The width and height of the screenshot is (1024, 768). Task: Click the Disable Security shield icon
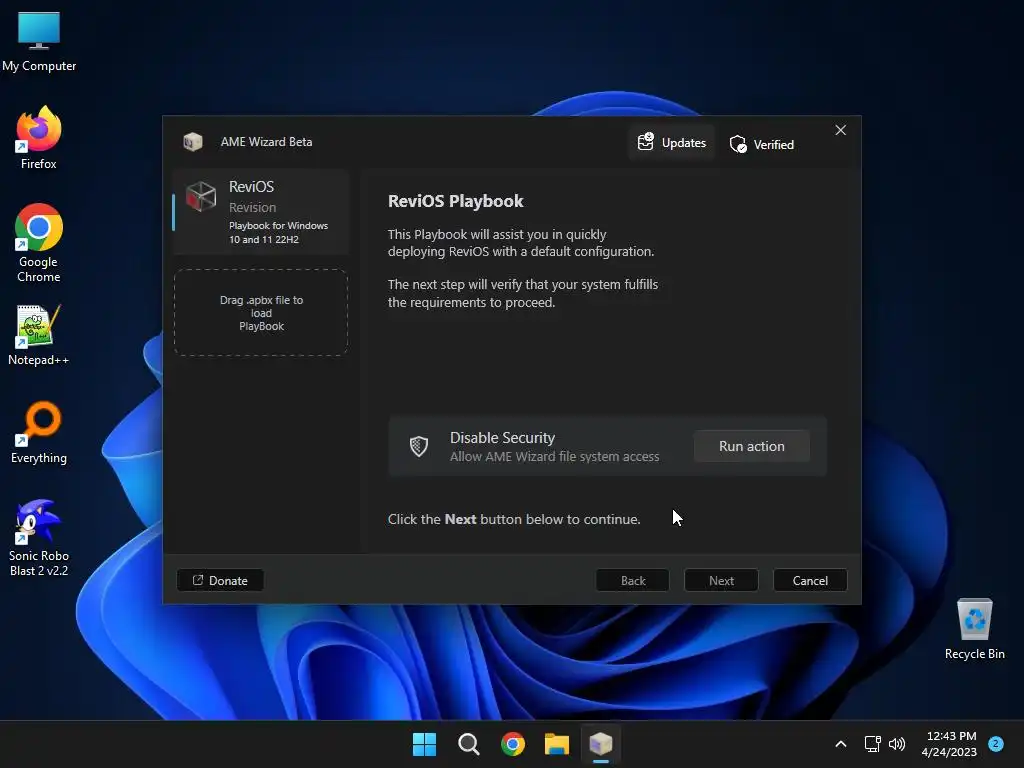(419, 446)
